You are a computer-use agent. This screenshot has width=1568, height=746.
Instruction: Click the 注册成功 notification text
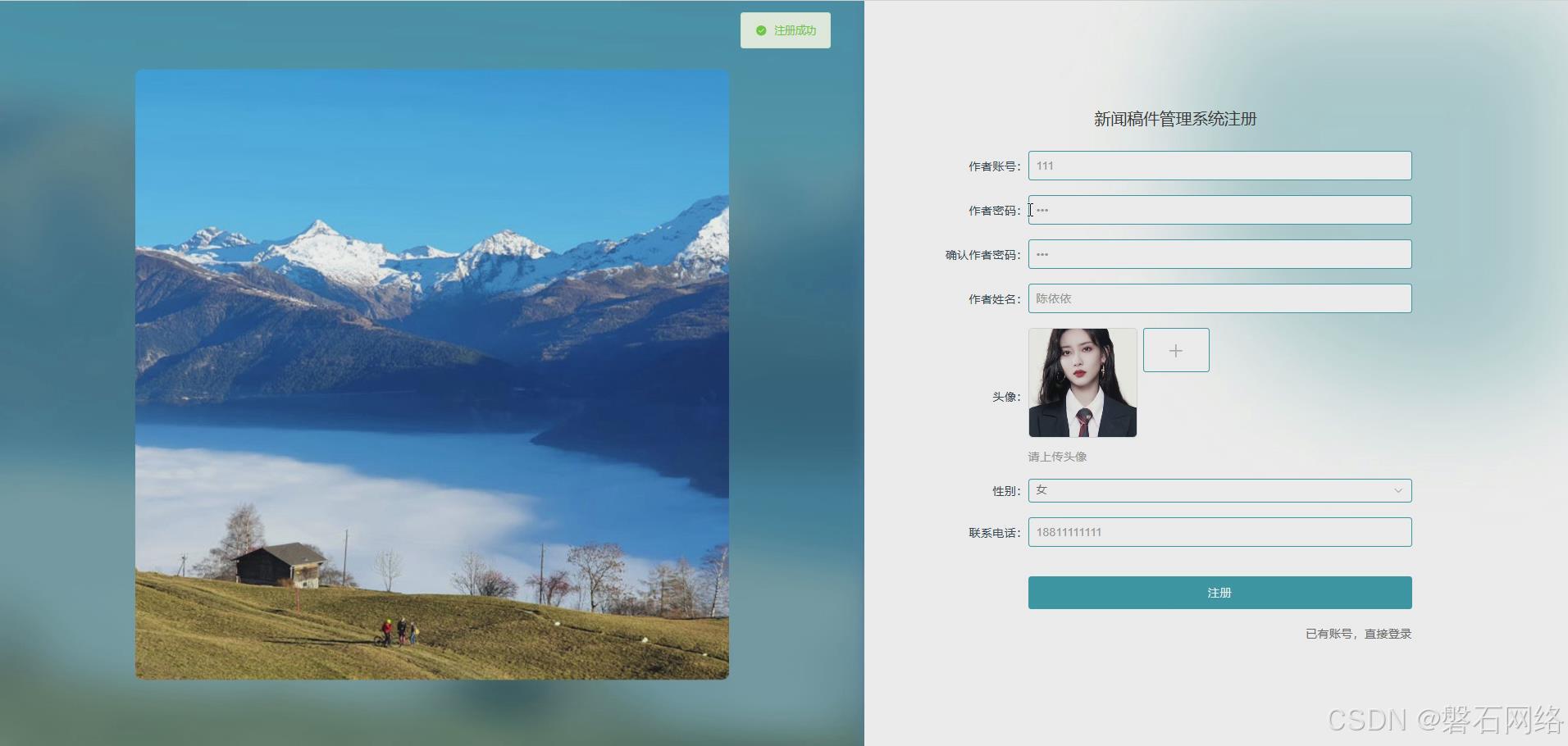pyautogui.click(x=795, y=30)
